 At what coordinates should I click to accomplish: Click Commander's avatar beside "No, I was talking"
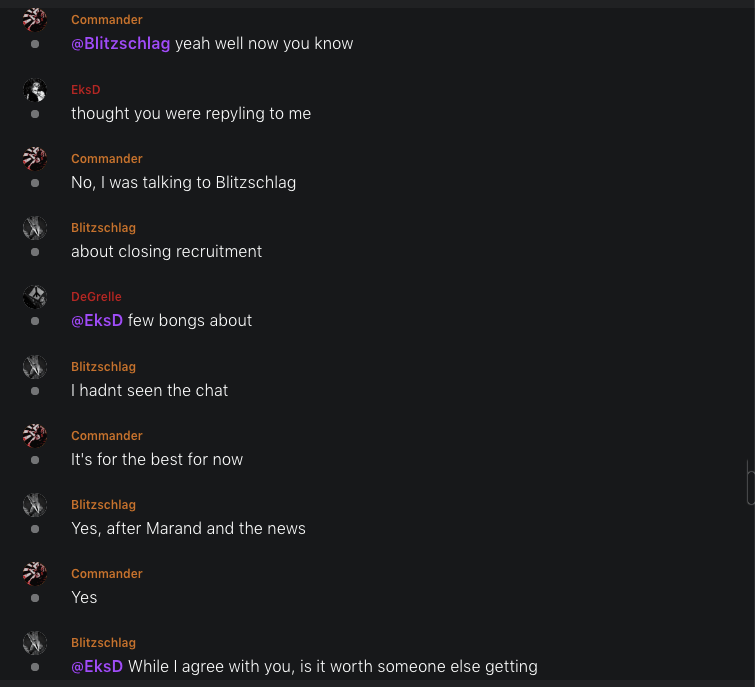point(35,159)
